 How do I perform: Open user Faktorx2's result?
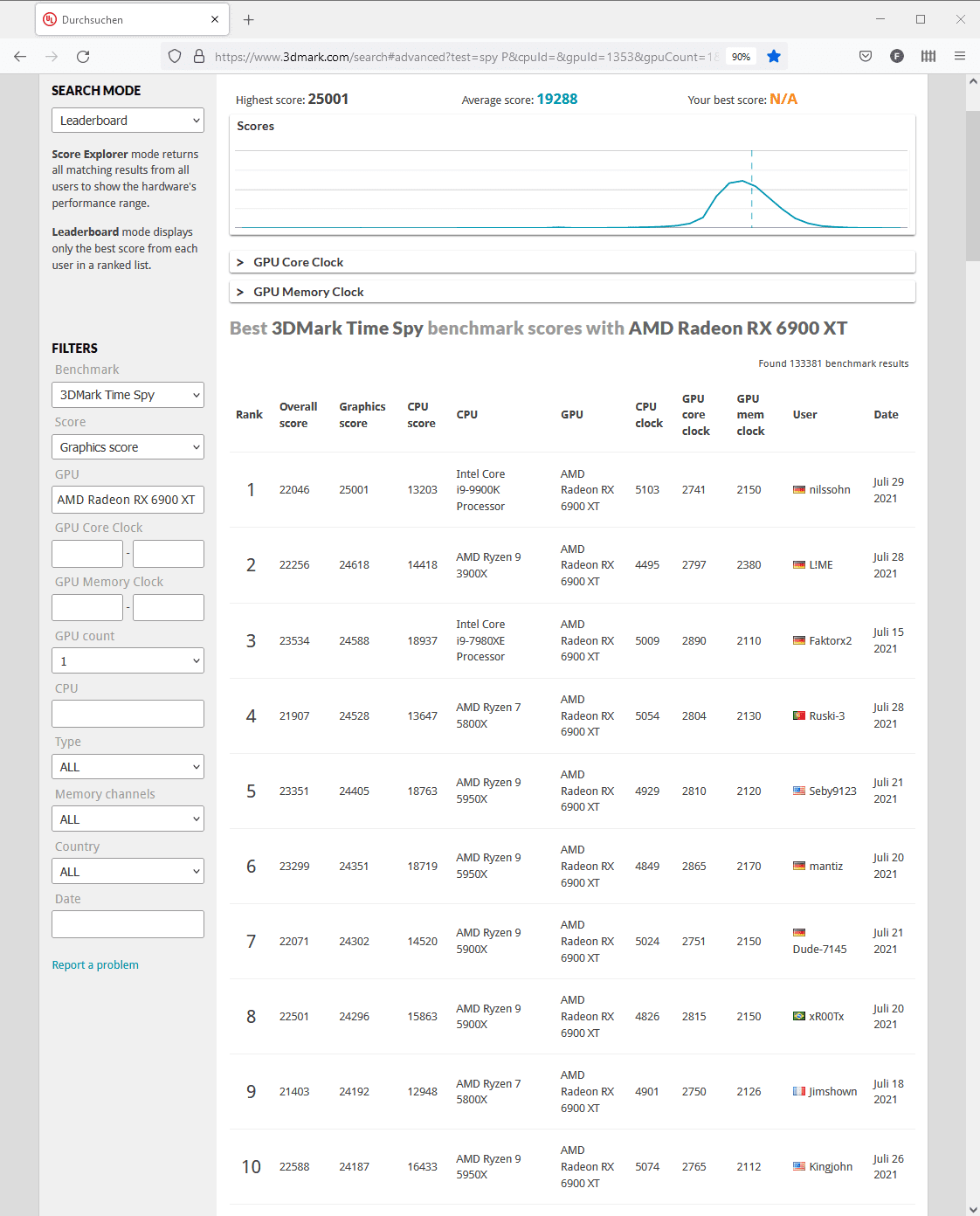[831, 641]
